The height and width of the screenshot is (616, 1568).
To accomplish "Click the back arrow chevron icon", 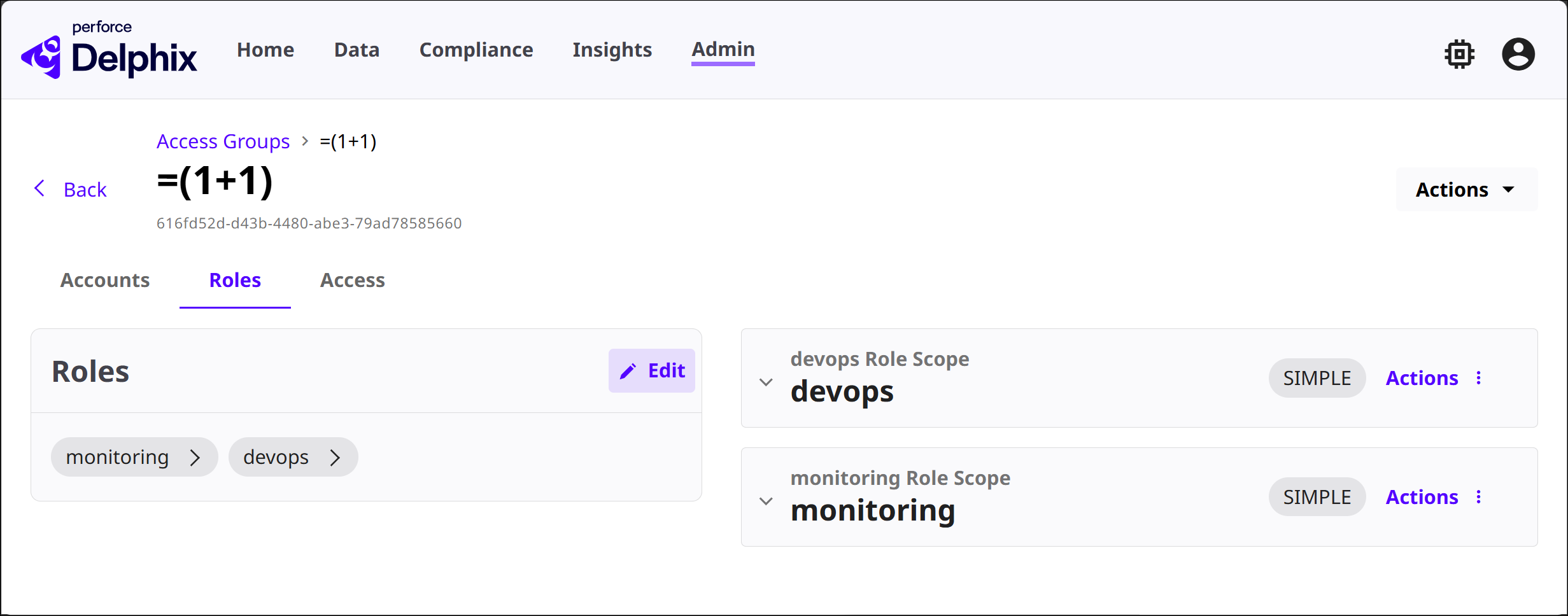I will coord(39,188).
